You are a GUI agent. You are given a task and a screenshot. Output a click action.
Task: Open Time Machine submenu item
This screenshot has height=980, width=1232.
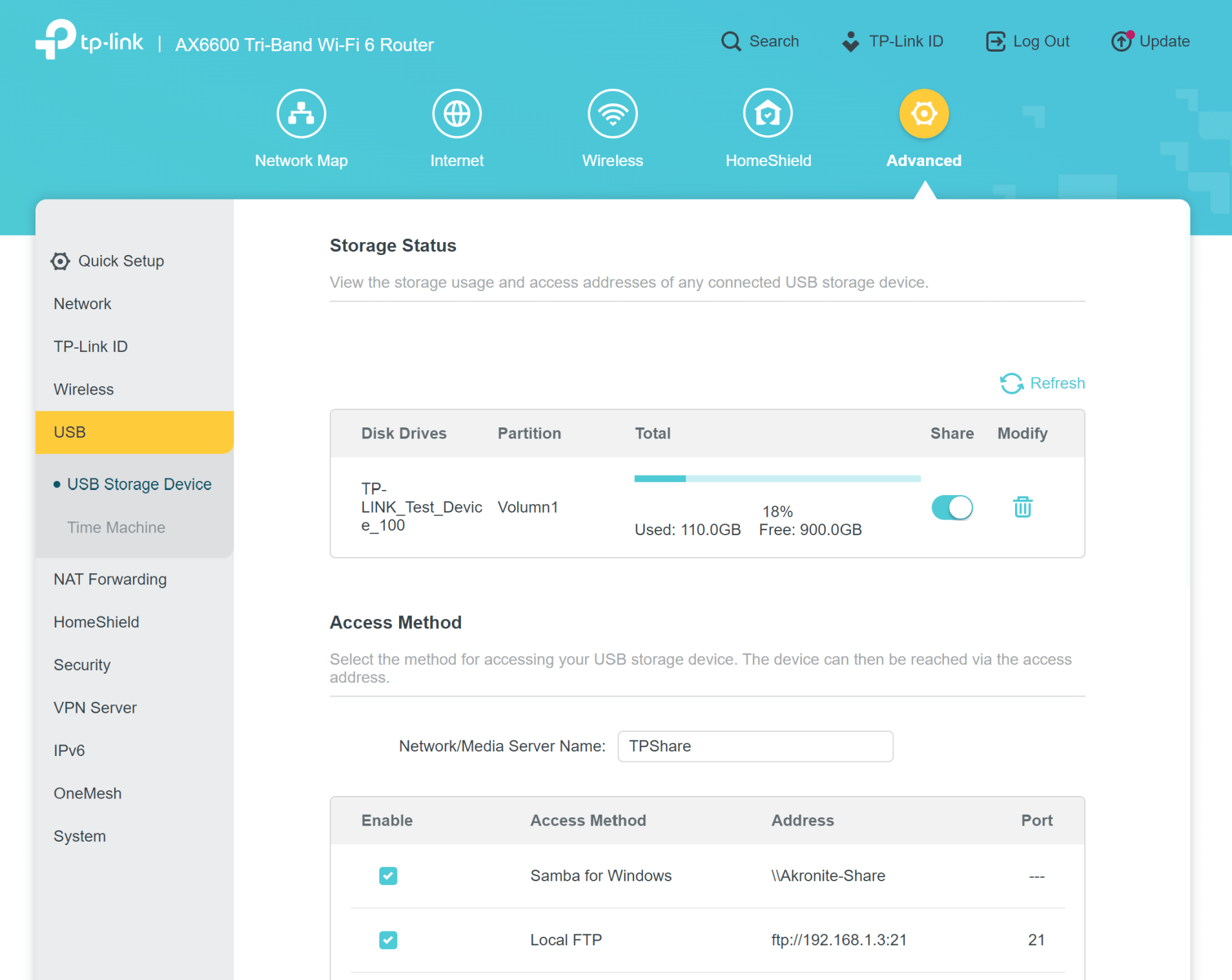(116, 527)
